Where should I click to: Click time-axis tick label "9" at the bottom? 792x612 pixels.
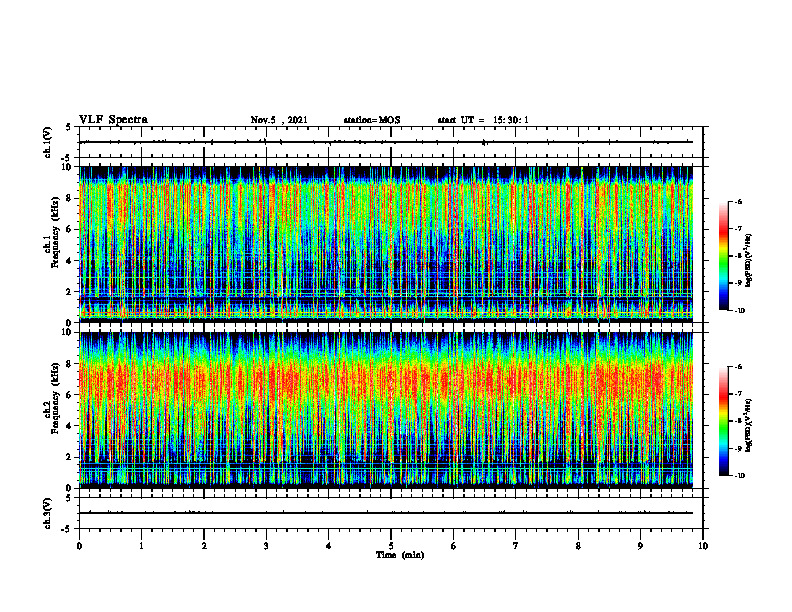click(x=640, y=546)
